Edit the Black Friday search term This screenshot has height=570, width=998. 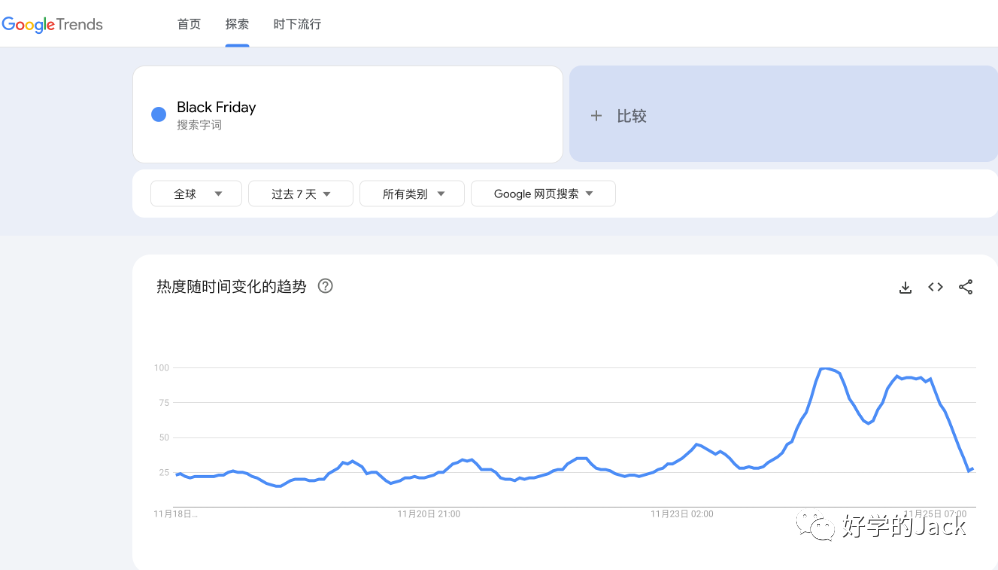(x=216, y=107)
